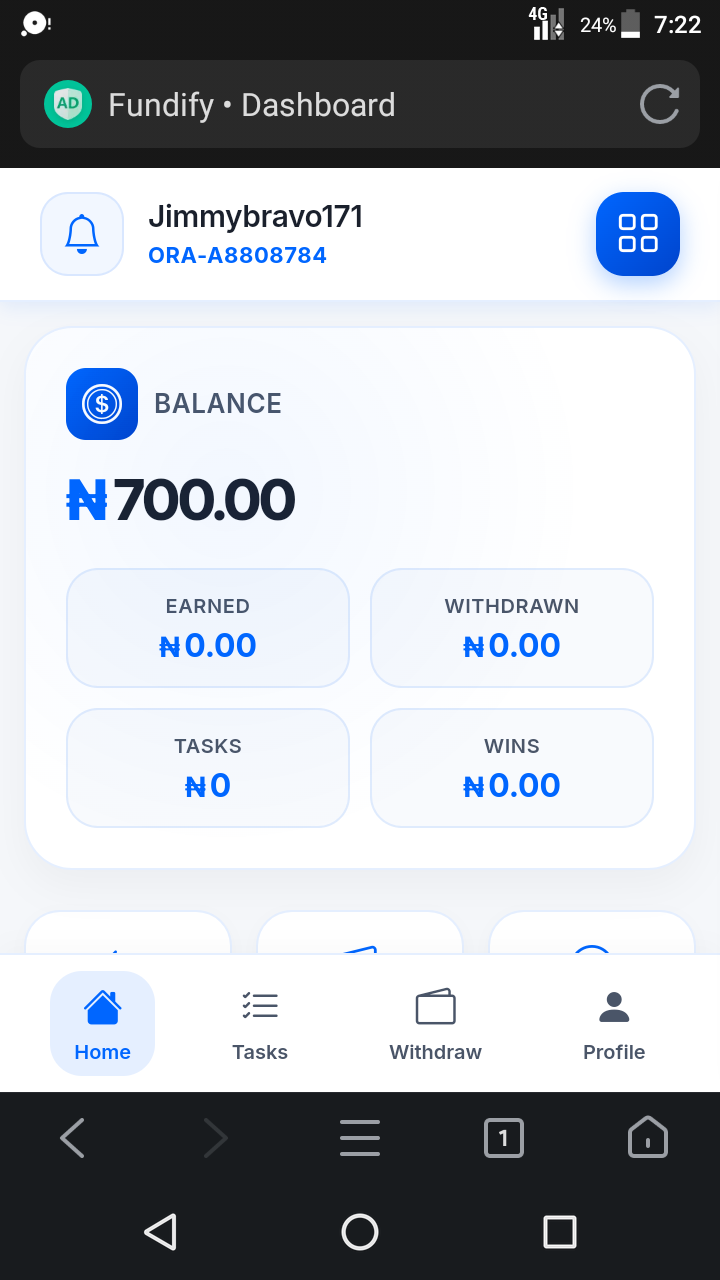
Task: Switch to the Tasks tab
Action: [x=260, y=1024]
